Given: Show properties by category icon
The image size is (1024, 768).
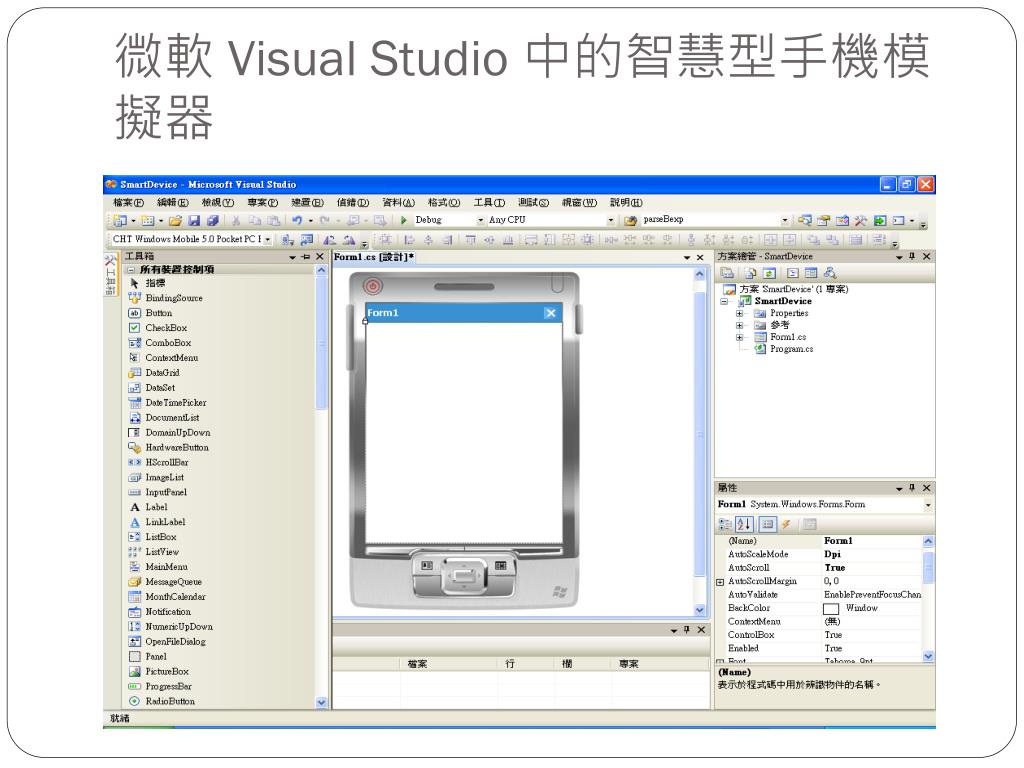Looking at the screenshot, I should point(725,524).
